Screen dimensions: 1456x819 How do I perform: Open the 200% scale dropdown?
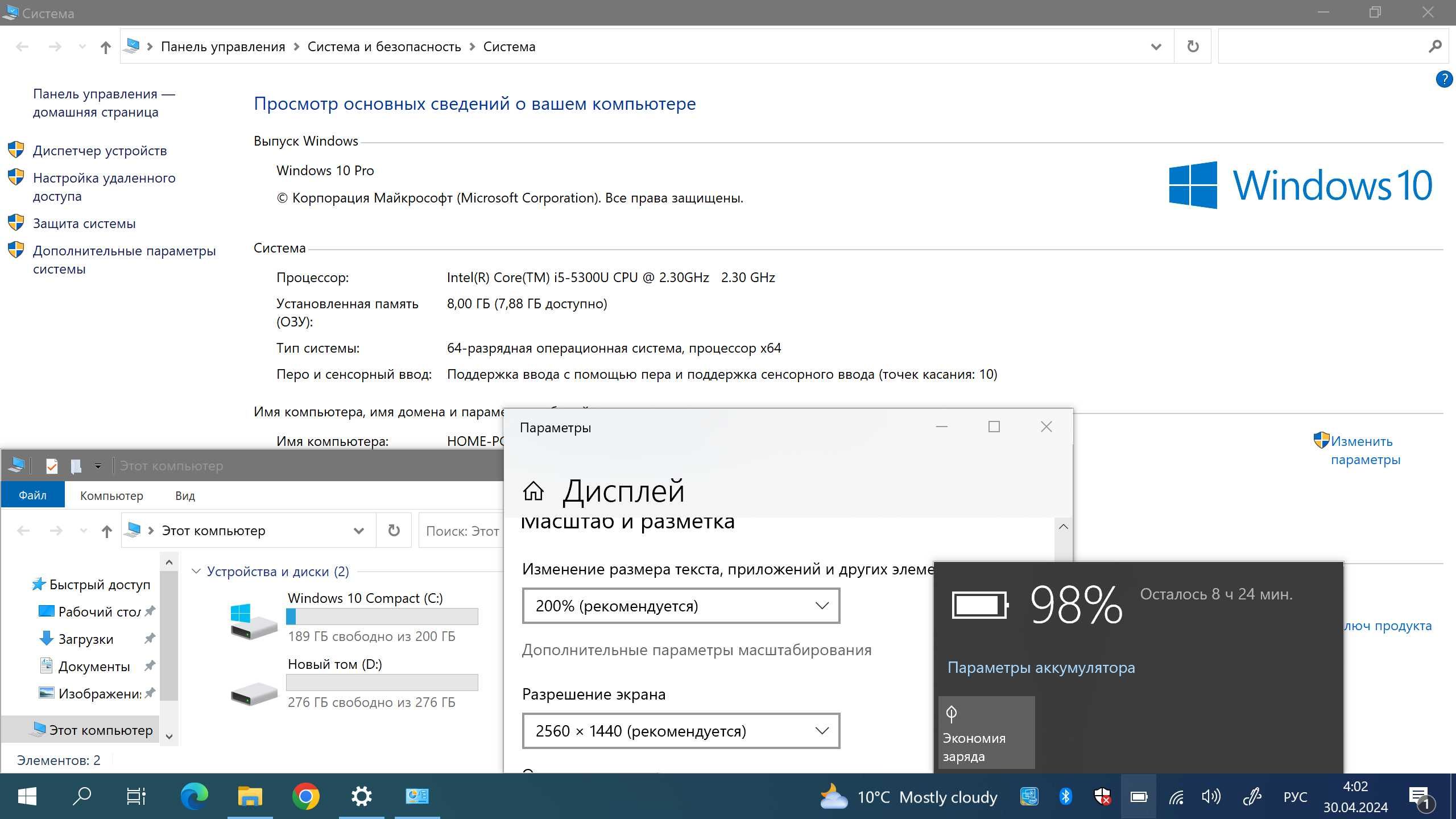point(681,606)
